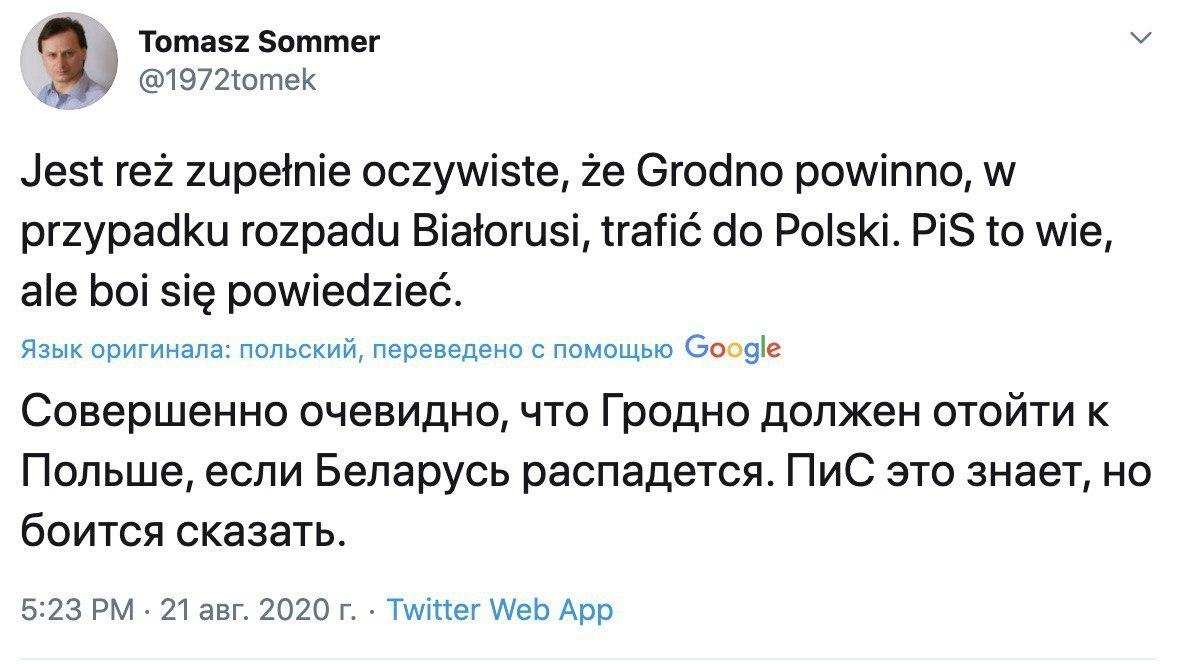Screen dimensions: 1182x664
Task: Open the Twitter Web App source link
Action: click(499, 608)
